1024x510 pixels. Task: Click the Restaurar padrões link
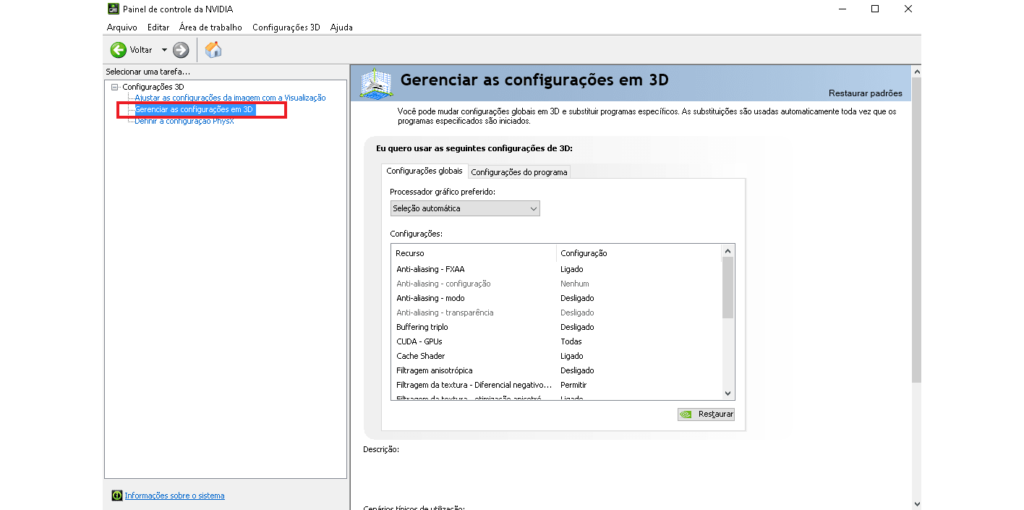pos(865,93)
